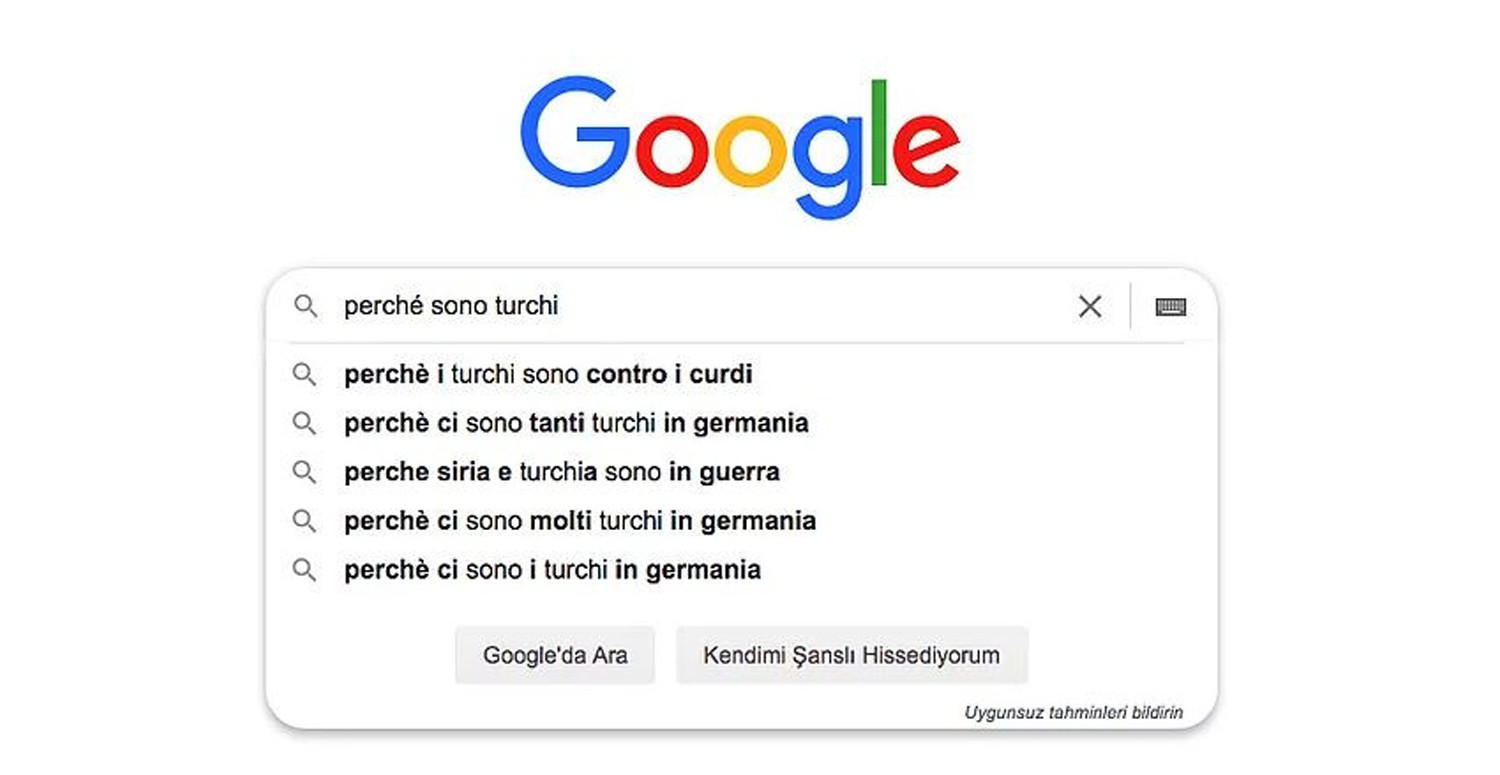Choose suggestion 'perchè ci sono i turchi in germania'
1500x775 pixels.
point(552,570)
